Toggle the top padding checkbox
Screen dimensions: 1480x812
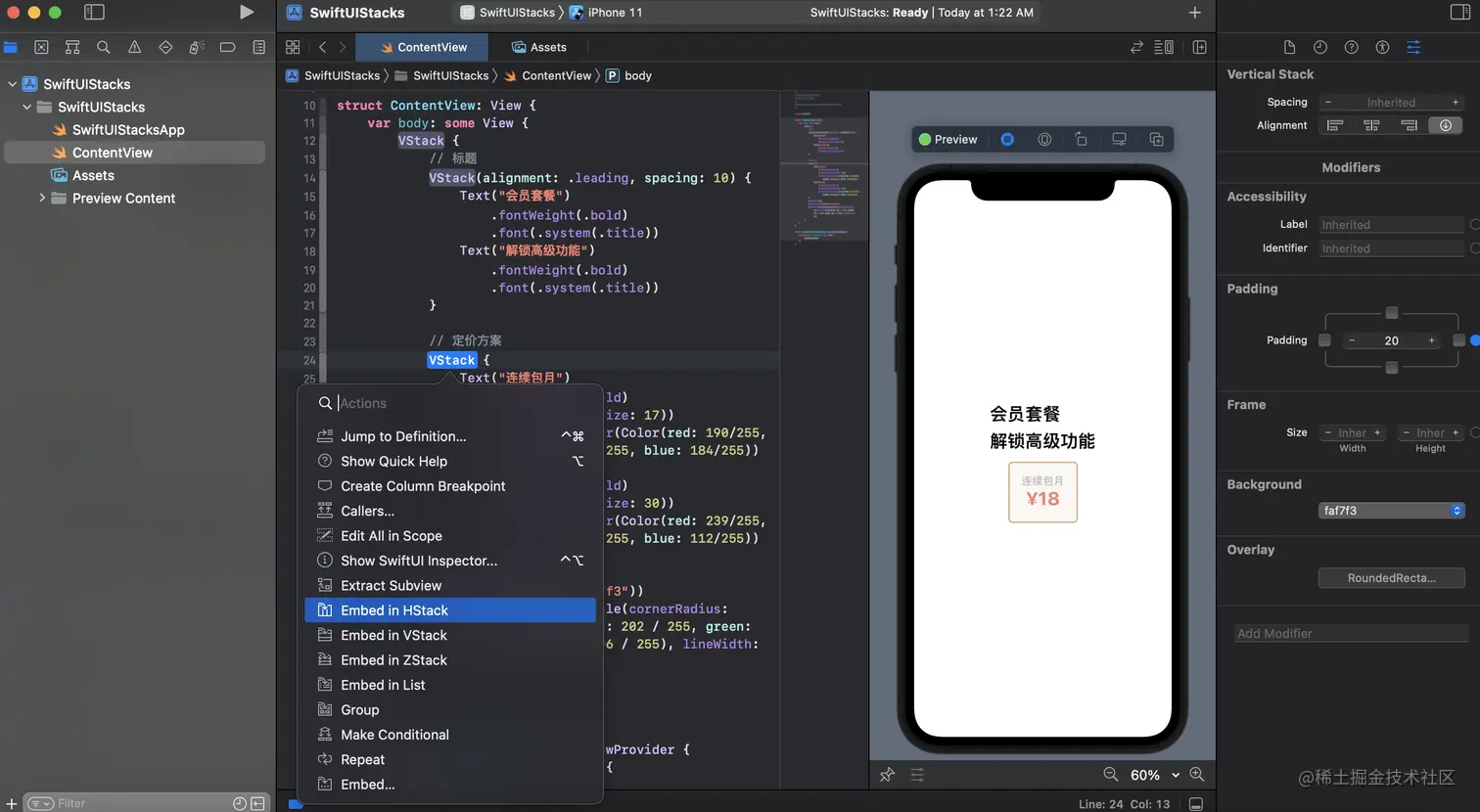click(x=1391, y=313)
